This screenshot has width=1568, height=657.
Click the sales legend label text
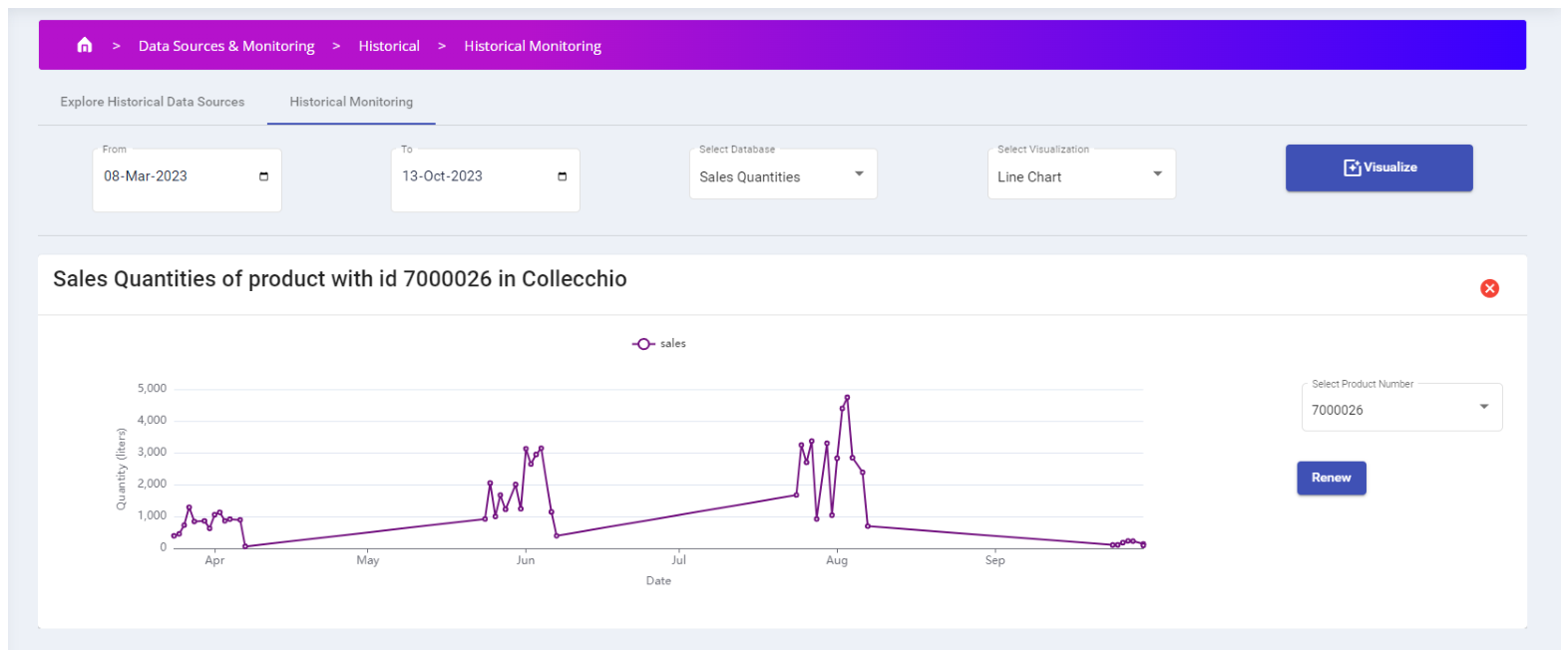click(673, 344)
